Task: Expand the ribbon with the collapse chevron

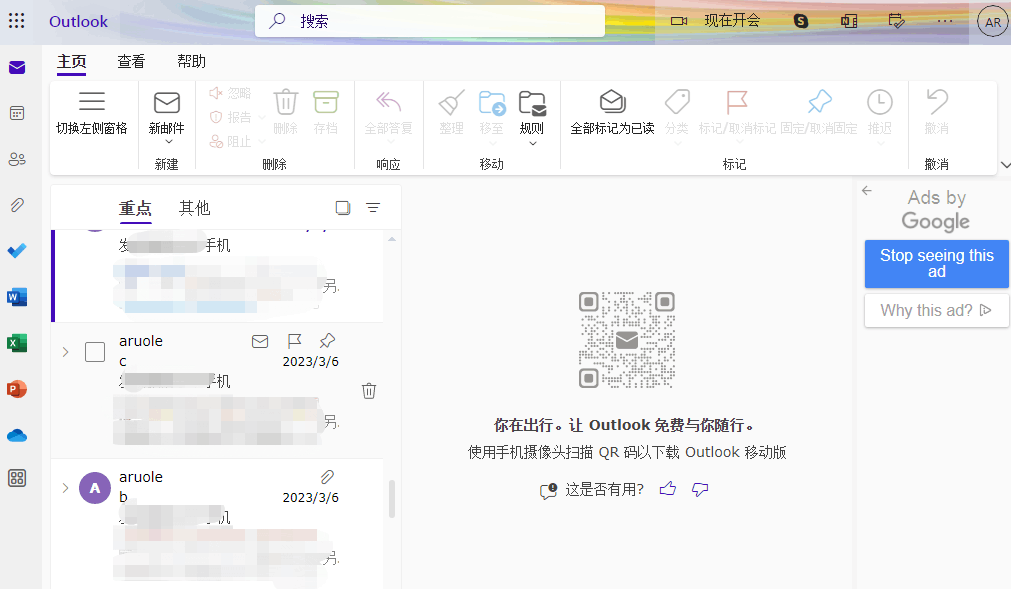Action: [1005, 165]
